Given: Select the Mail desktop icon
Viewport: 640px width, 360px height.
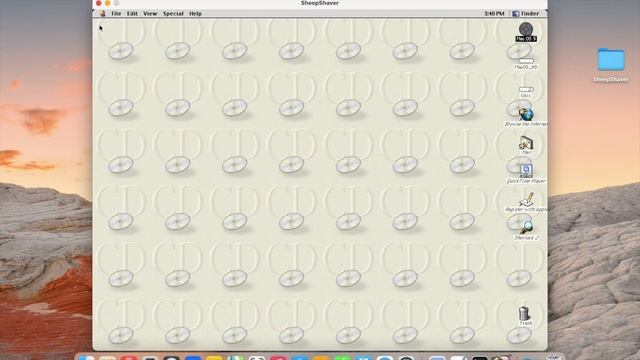Looking at the screenshot, I should point(526,143).
